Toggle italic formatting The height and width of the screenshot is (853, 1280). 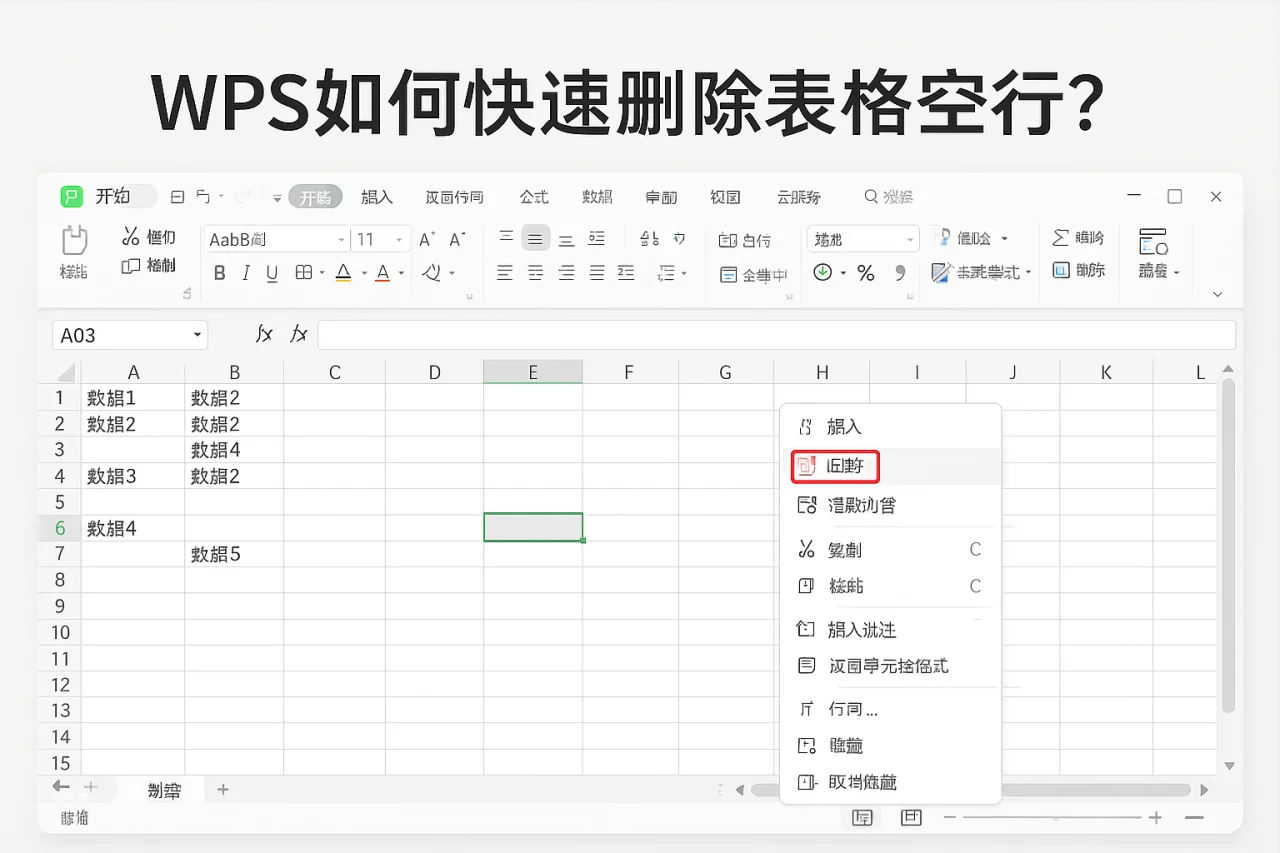246,272
